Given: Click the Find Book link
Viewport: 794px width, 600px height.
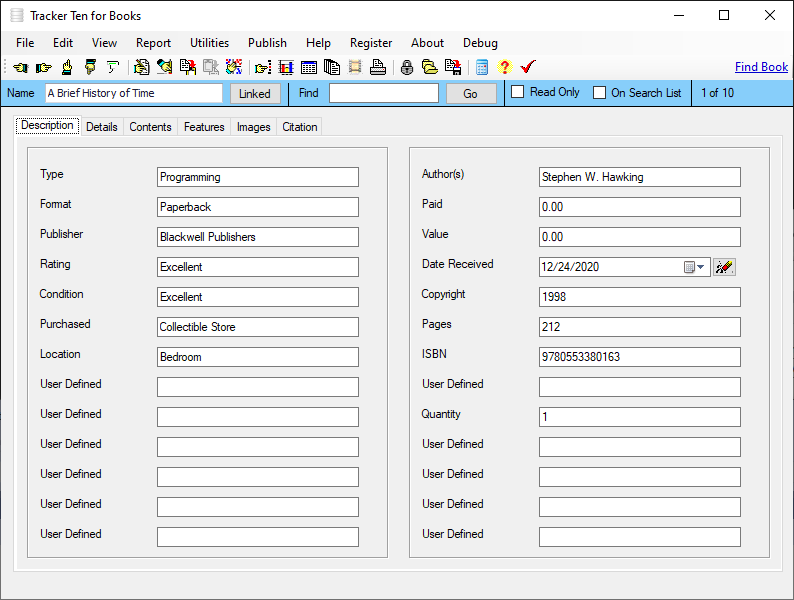Looking at the screenshot, I should click(x=761, y=67).
